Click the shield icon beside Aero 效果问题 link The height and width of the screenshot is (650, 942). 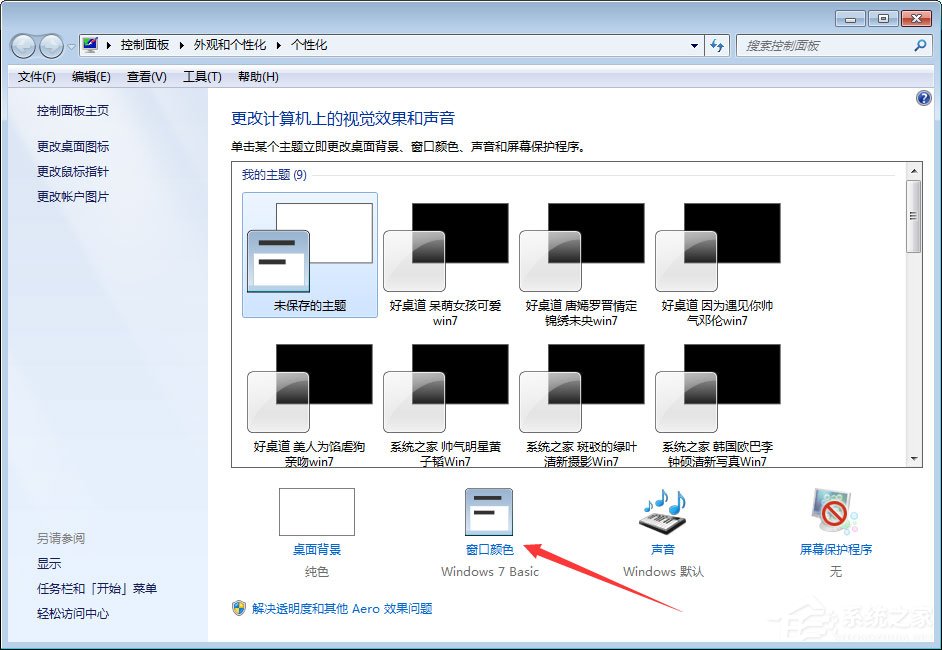point(237,608)
